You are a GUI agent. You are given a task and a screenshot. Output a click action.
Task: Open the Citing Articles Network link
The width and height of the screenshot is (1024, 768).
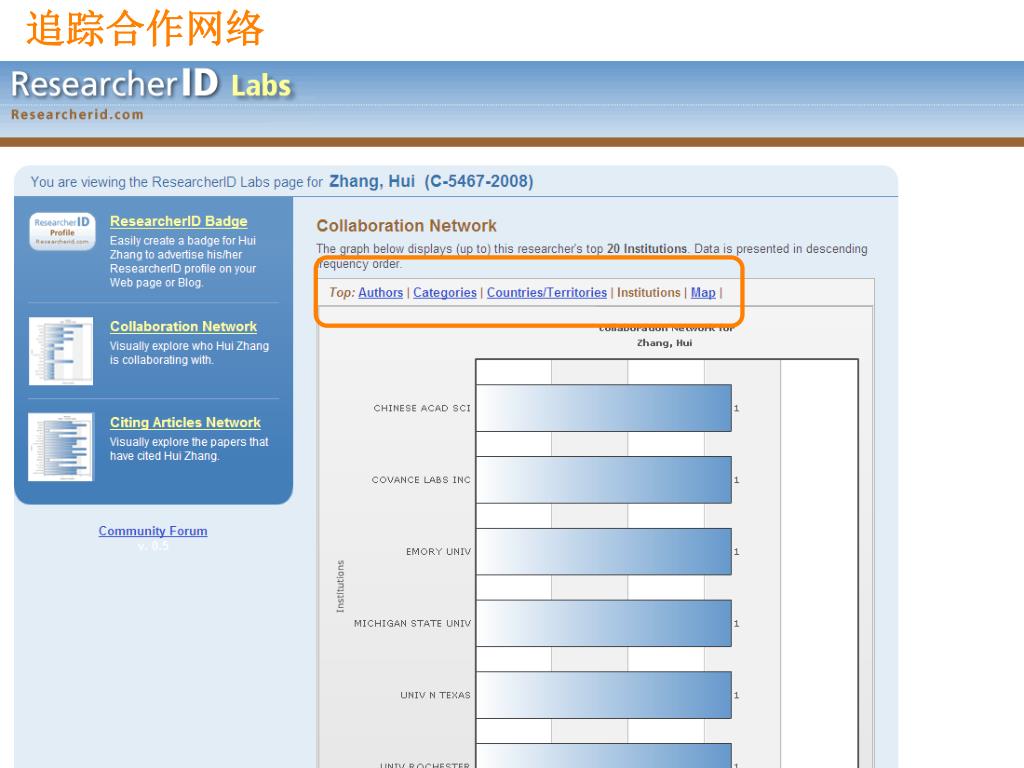coord(185,423)
